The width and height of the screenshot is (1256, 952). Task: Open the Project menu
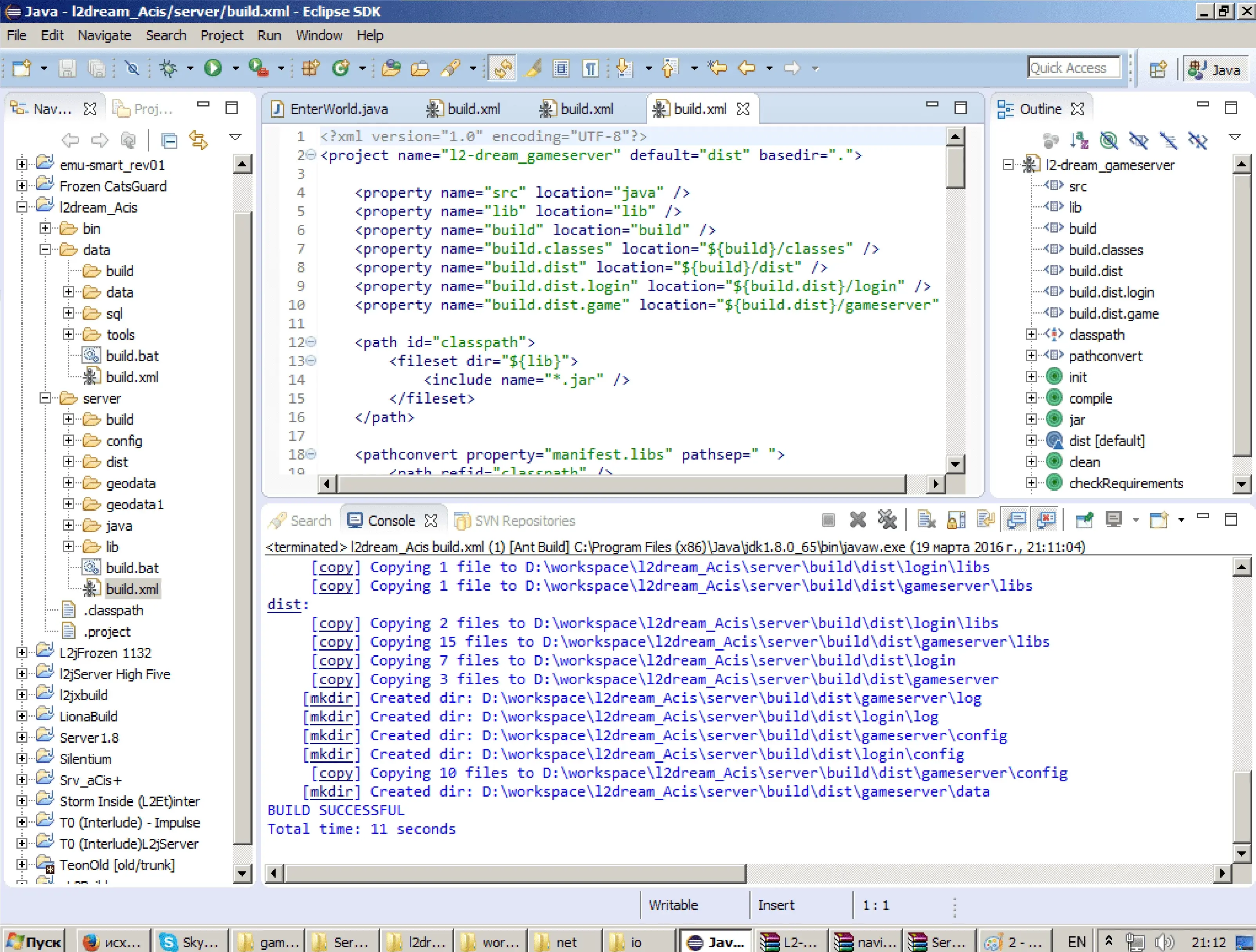pyautogui.click(x=222, y=35)
